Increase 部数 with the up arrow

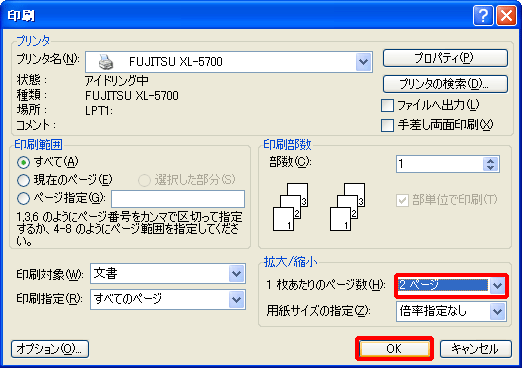[490, 160]
